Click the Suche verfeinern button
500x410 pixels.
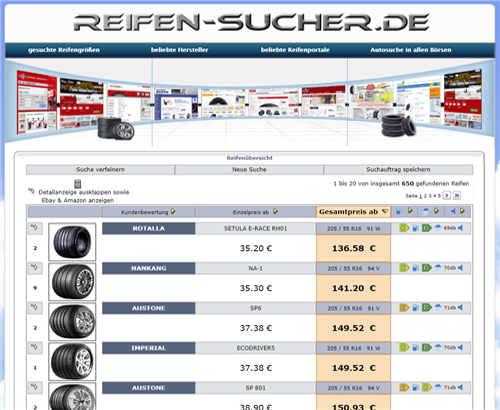coord(100,170)
